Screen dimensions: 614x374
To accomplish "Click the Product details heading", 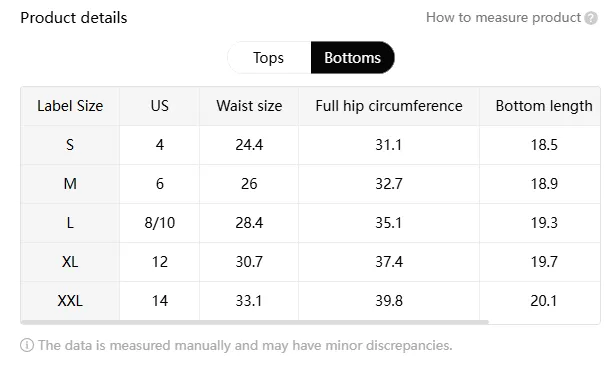I will [x=74, y=18].
